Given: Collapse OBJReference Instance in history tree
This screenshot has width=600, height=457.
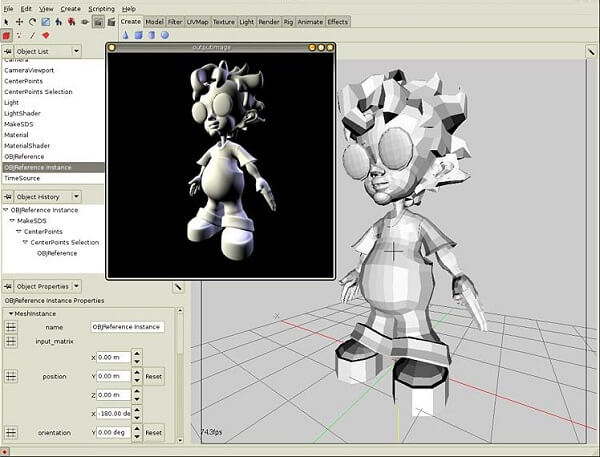Looking at the screenshot, I should (5, 210).
